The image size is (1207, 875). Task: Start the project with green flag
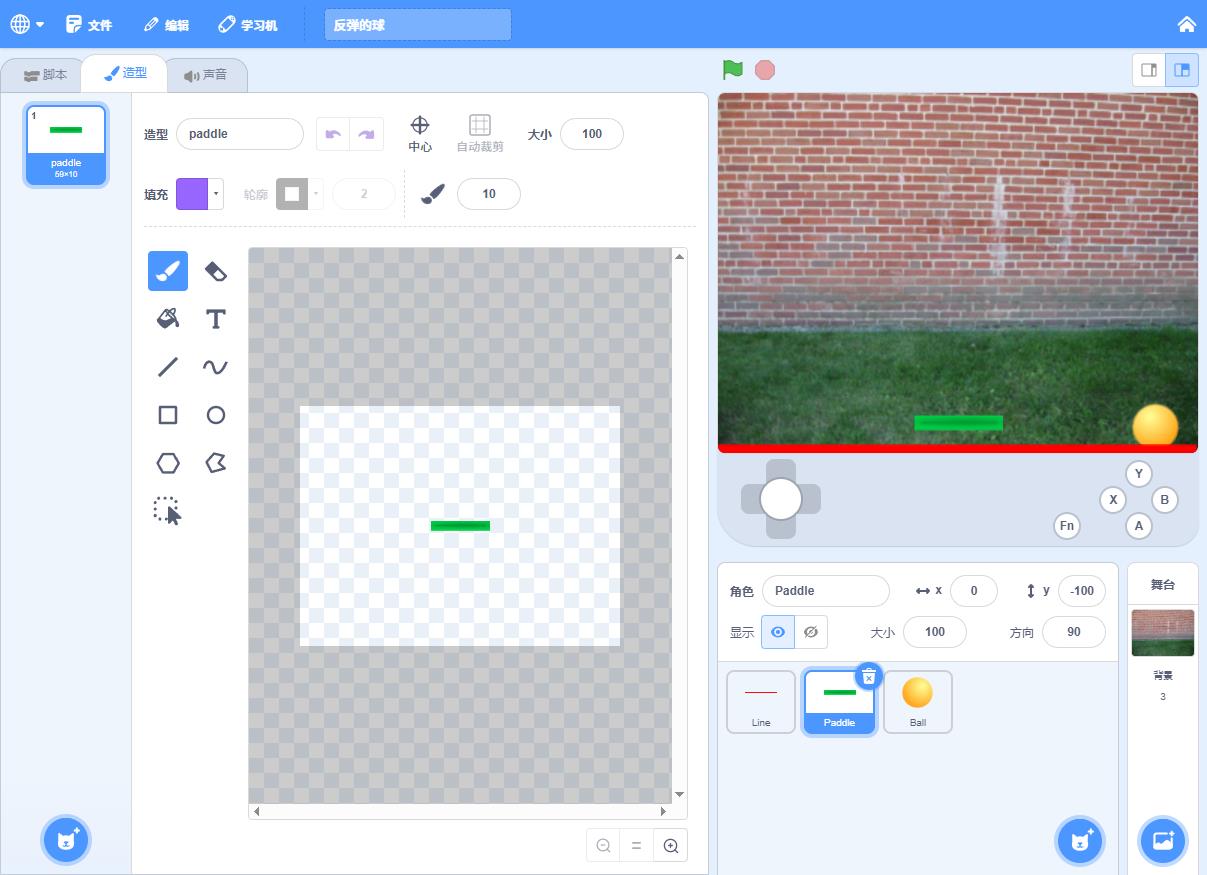point(733,70)
